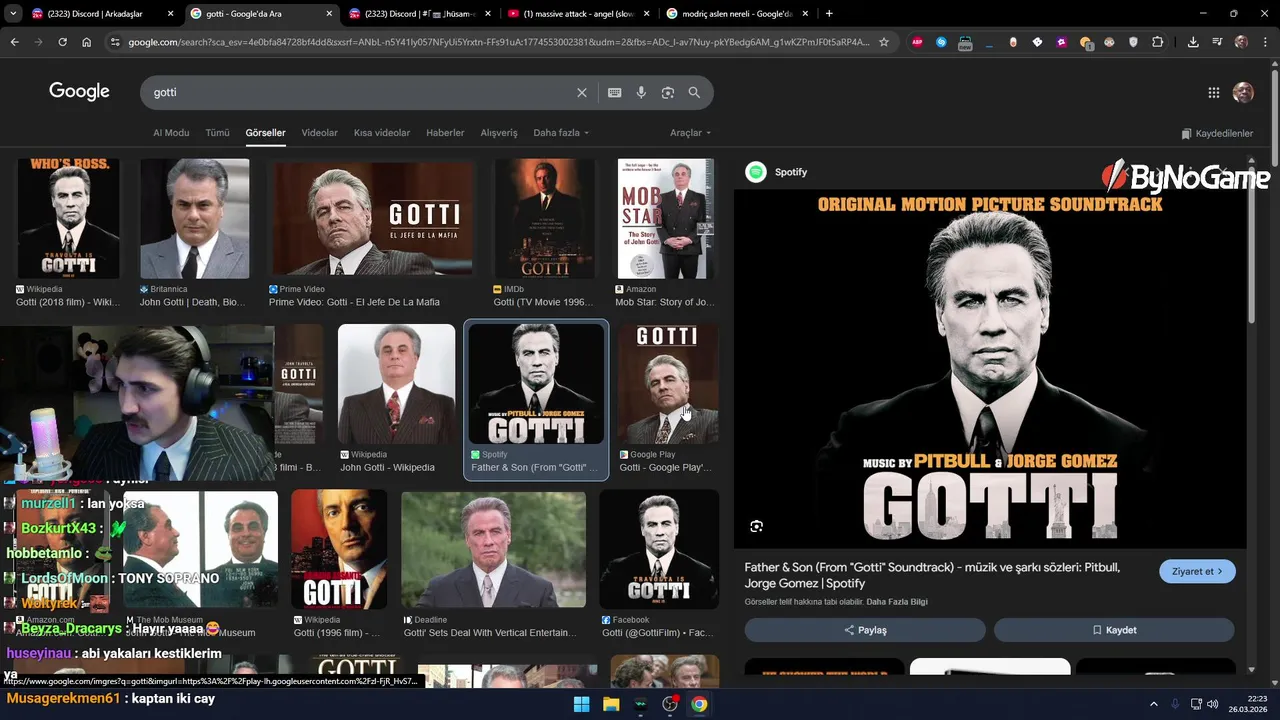Open the browser home page
The height and width of the screenshot is (720, 1280).
87,42
